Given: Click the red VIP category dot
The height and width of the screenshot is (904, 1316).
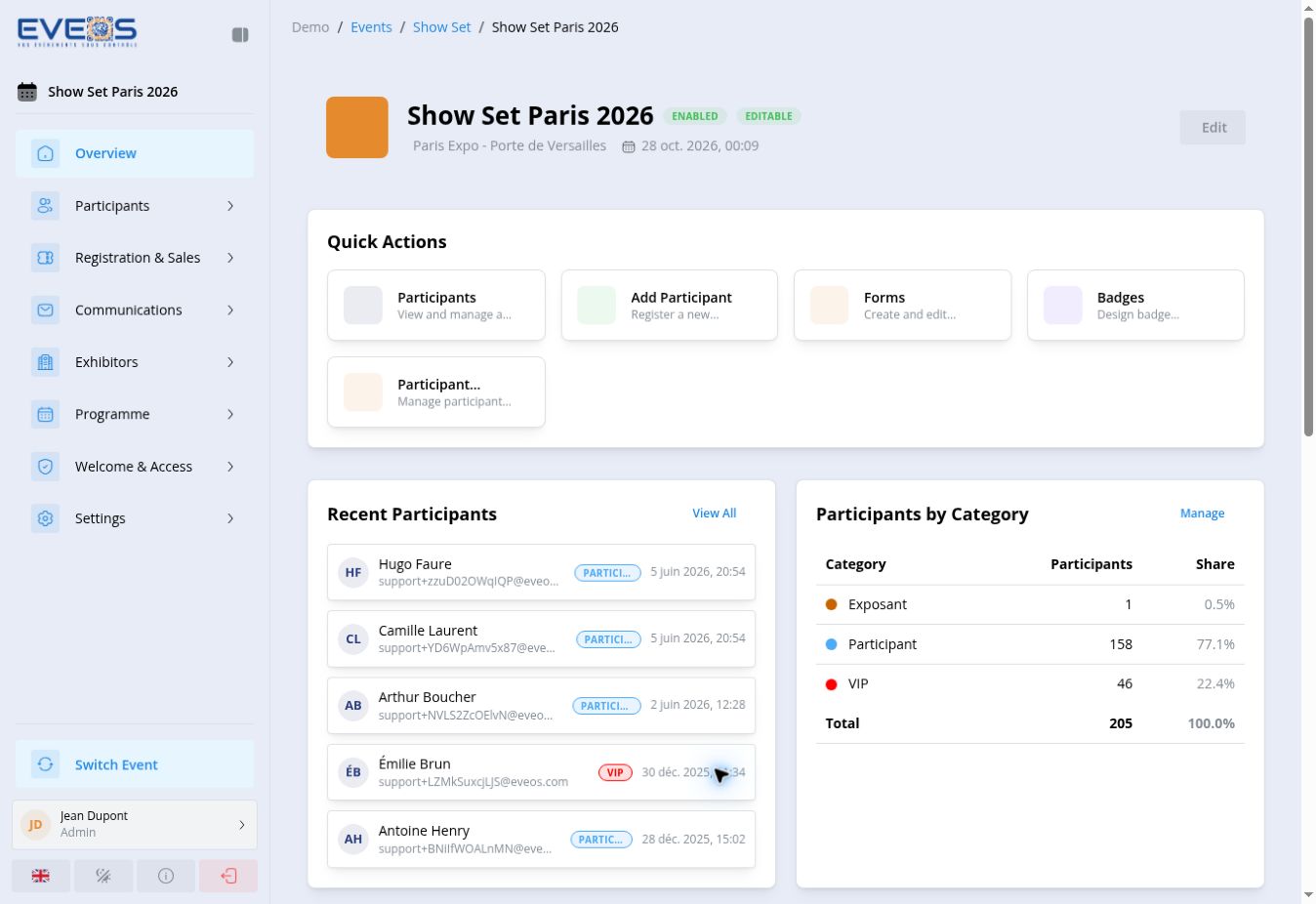Looking at the screenshot, I should click(x=832, y=684).
